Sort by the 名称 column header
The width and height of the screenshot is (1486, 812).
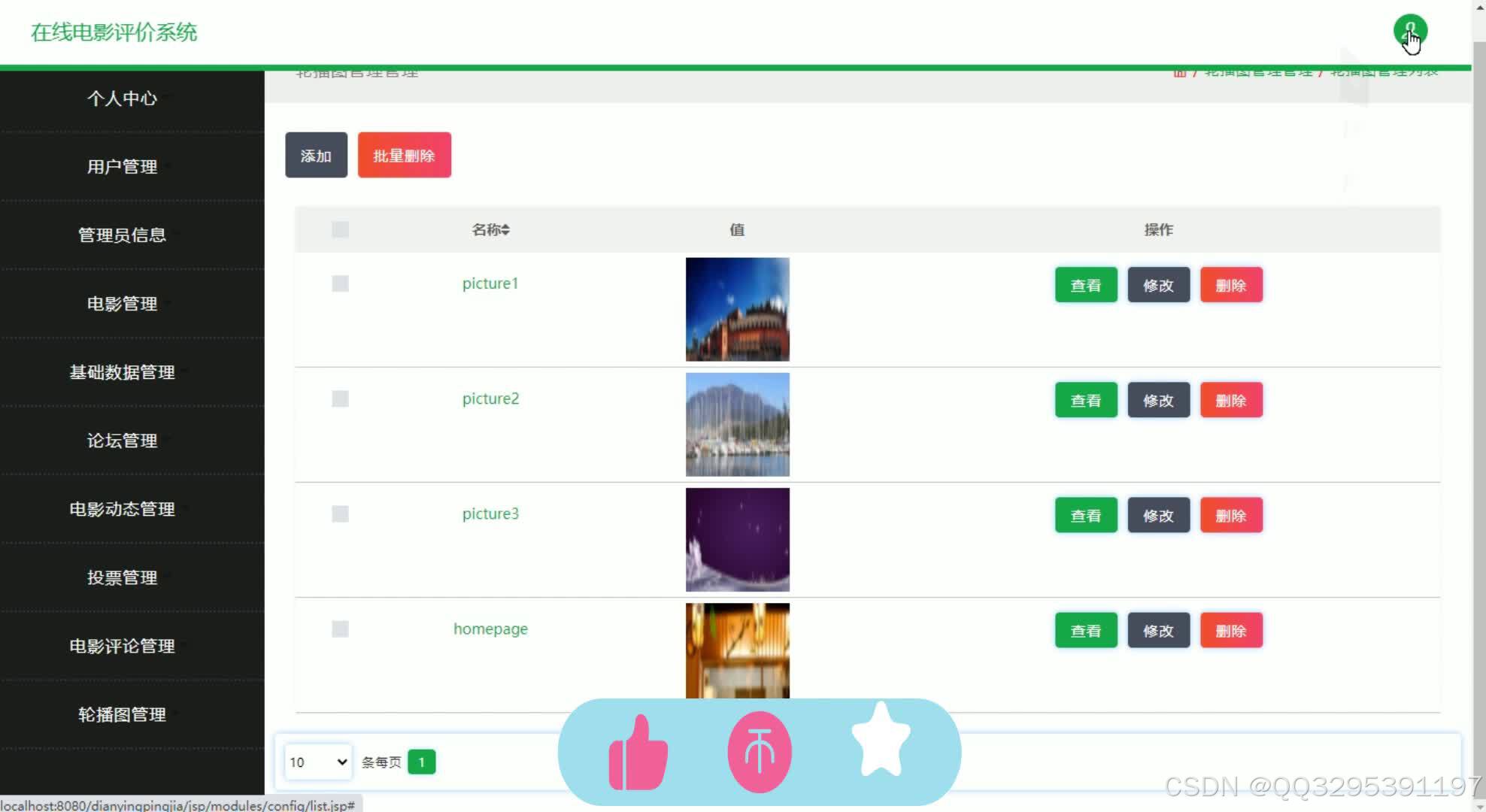(x=490, y=229)
